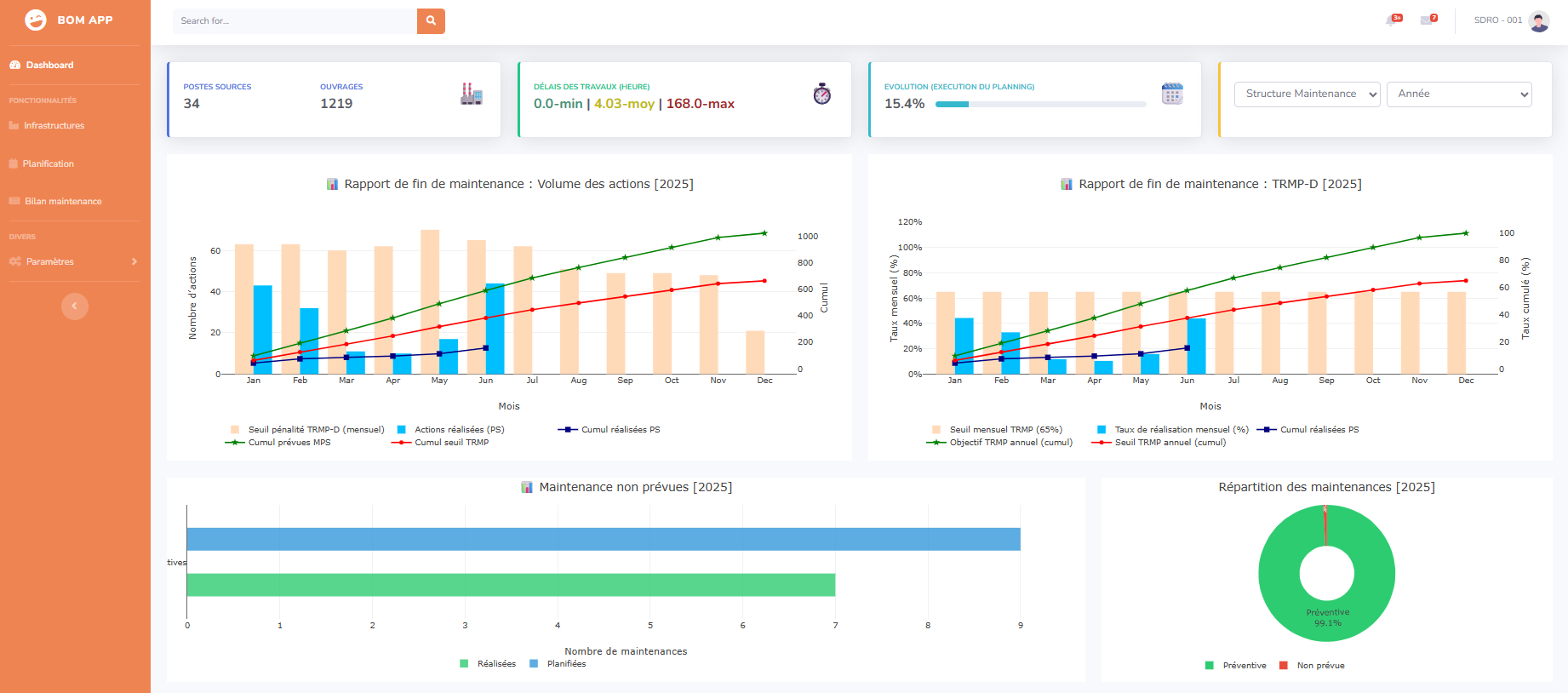Open the notifications bell icon
Viewport: 1568px width, 693px height.
coord(1393,20)
